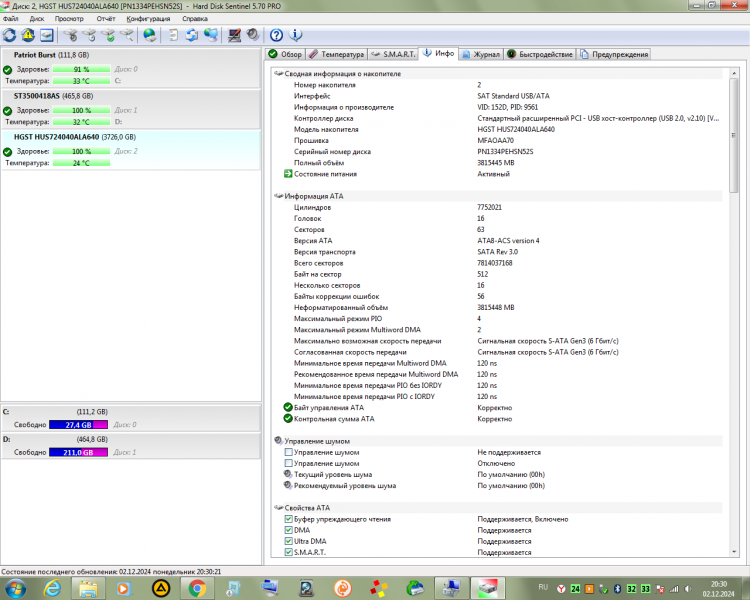Open Help via blue question mark icon
Screen dimensions: 750x600
point(276,35)
